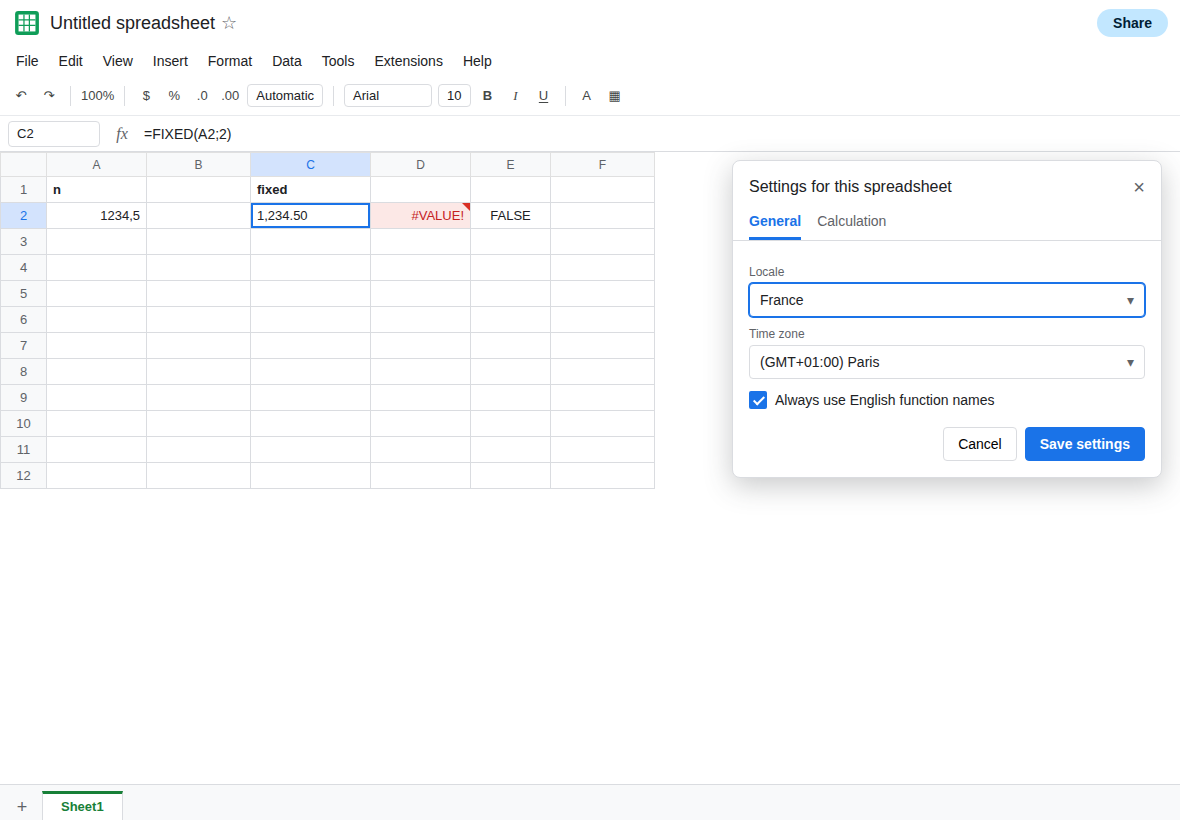Screen dimensions: 1180x820
Task: Close the spreadsheet settings dialog
Action: click(1139, 187)
